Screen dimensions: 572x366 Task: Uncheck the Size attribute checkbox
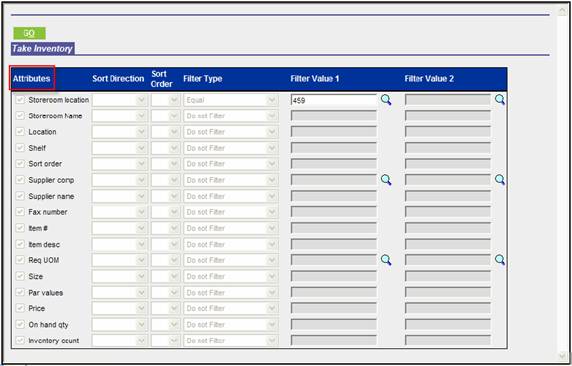coord(20,276)
